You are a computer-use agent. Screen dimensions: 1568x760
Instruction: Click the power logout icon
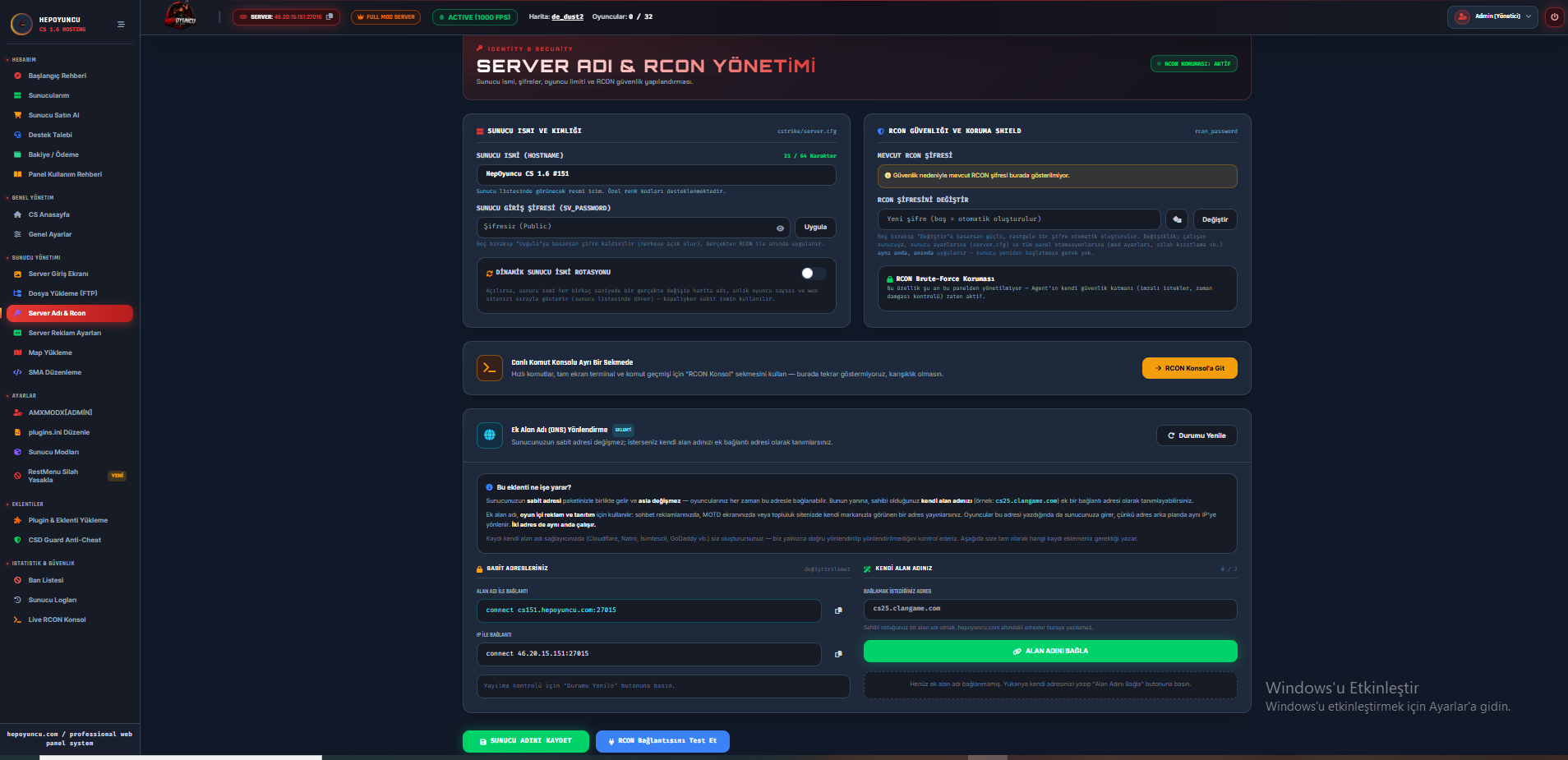(1554, 16)
